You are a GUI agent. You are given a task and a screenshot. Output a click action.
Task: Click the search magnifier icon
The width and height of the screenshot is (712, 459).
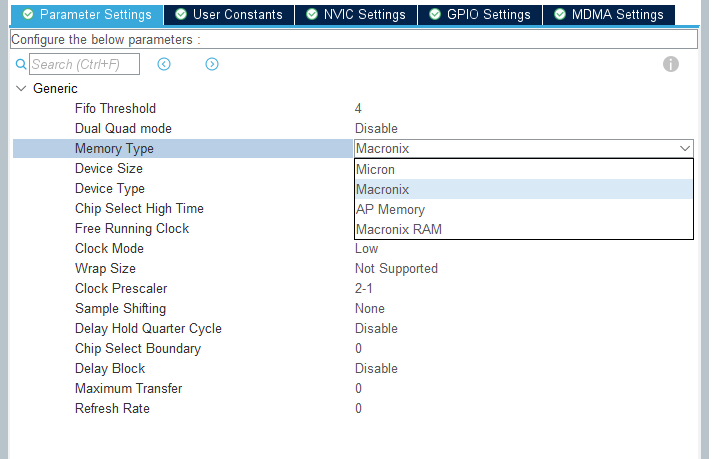coord(21,64)
